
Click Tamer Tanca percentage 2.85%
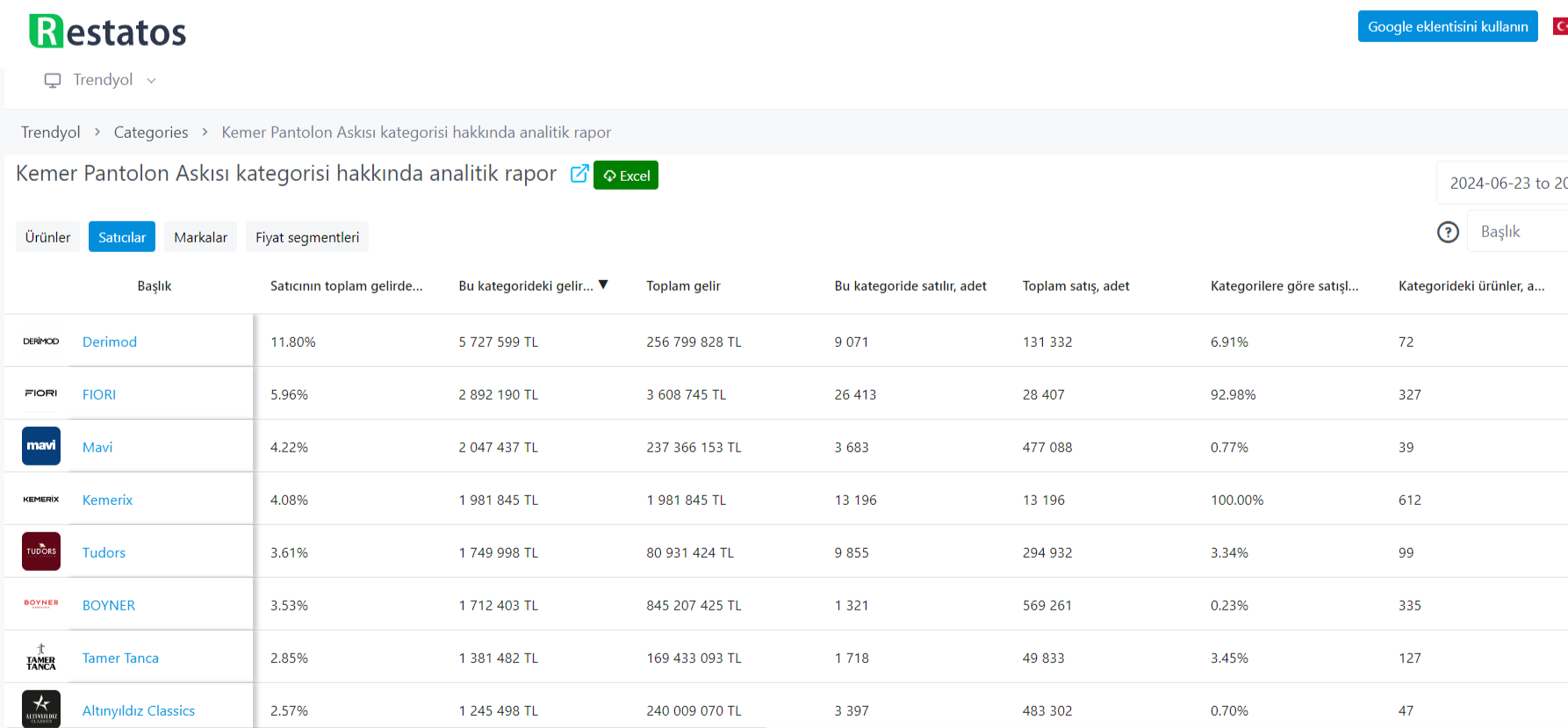tap(289, 658)
